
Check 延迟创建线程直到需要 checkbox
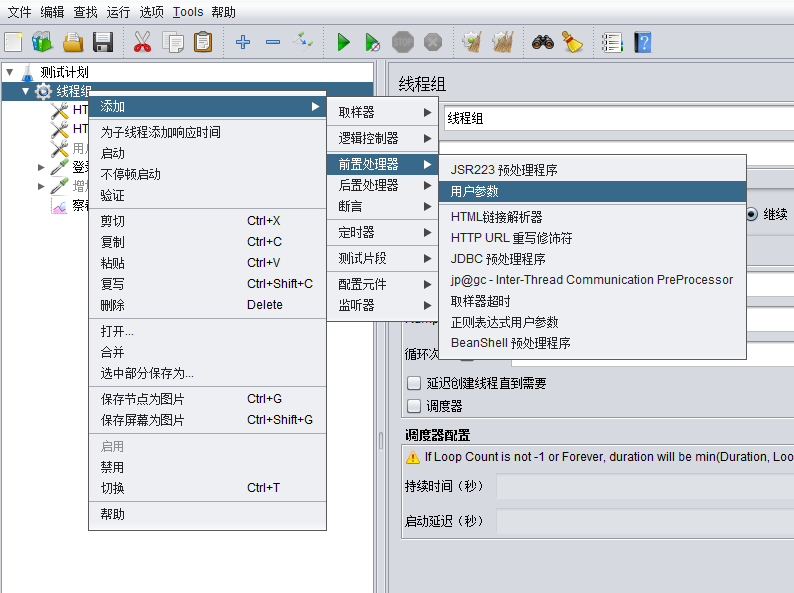(x=414, y=383)
